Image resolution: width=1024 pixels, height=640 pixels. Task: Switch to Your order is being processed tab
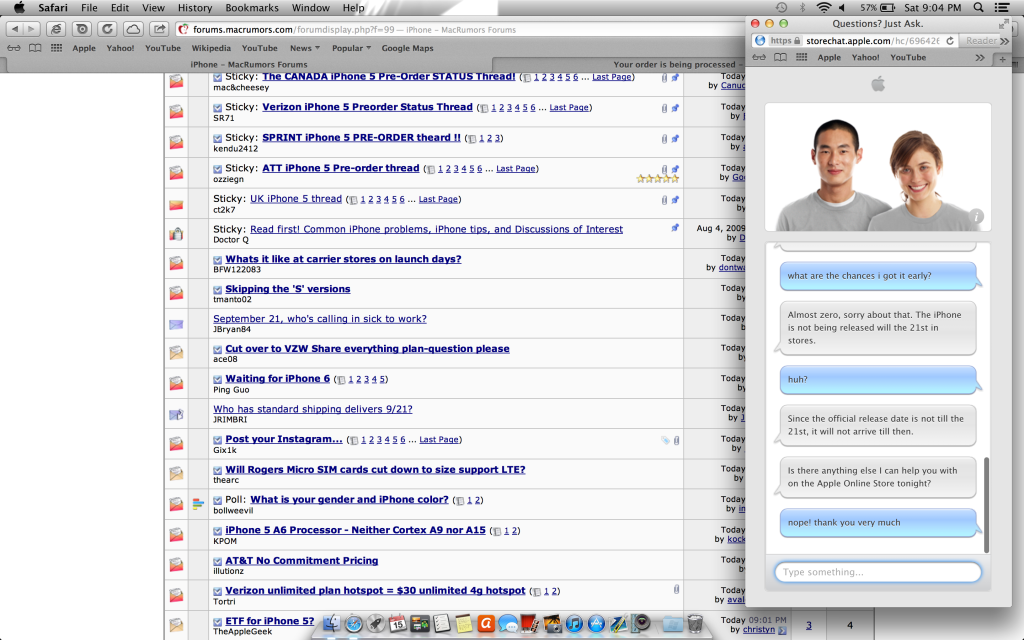pyautogui.click(x=618, y=64)
